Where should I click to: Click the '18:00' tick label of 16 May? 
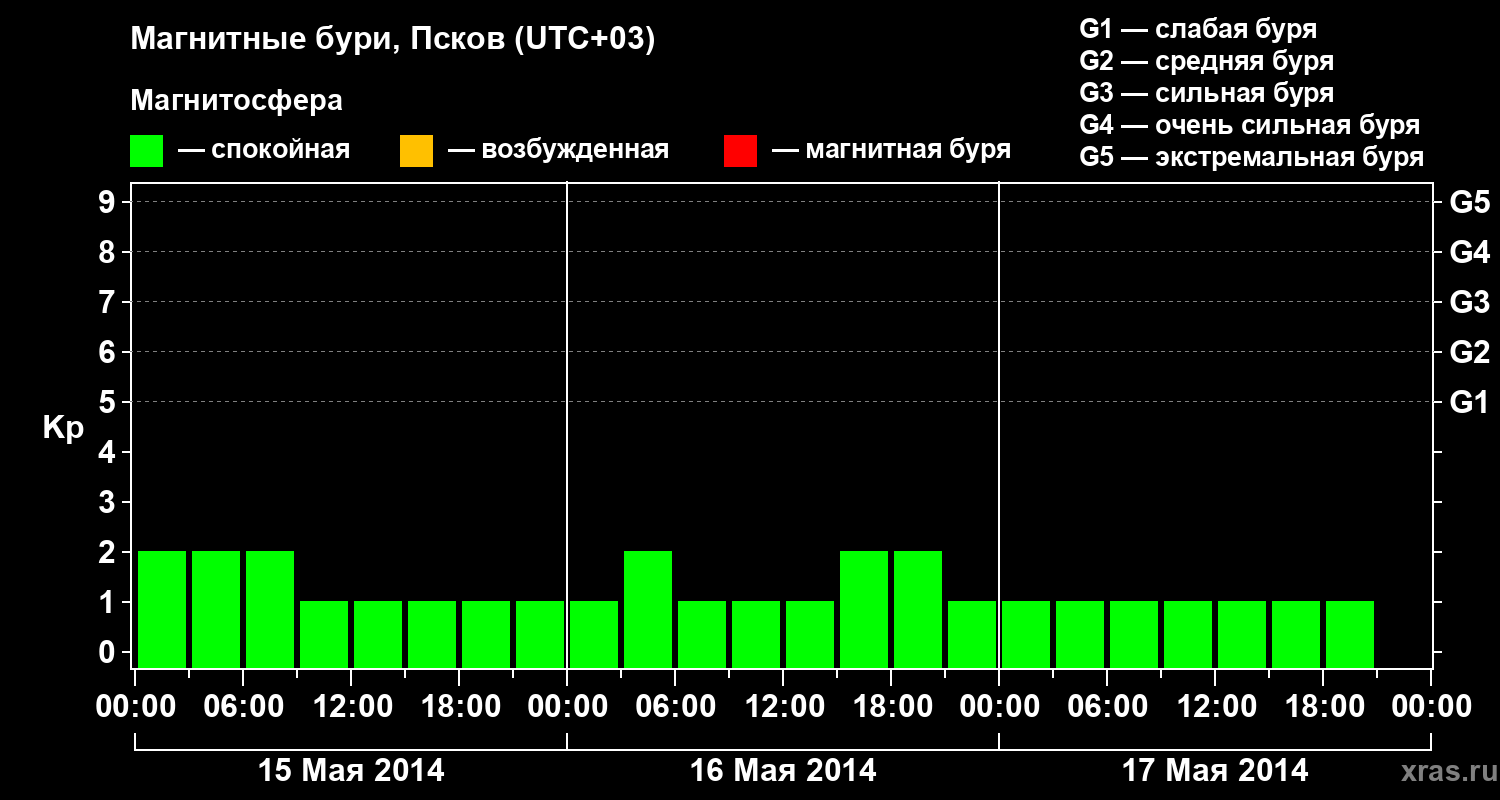892,707
